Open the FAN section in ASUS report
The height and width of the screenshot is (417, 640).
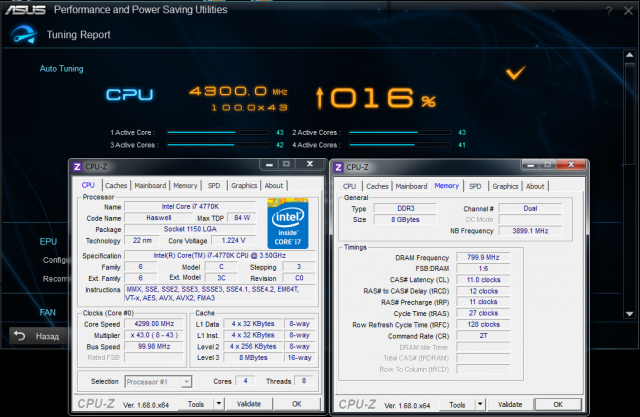click(47, 313)
